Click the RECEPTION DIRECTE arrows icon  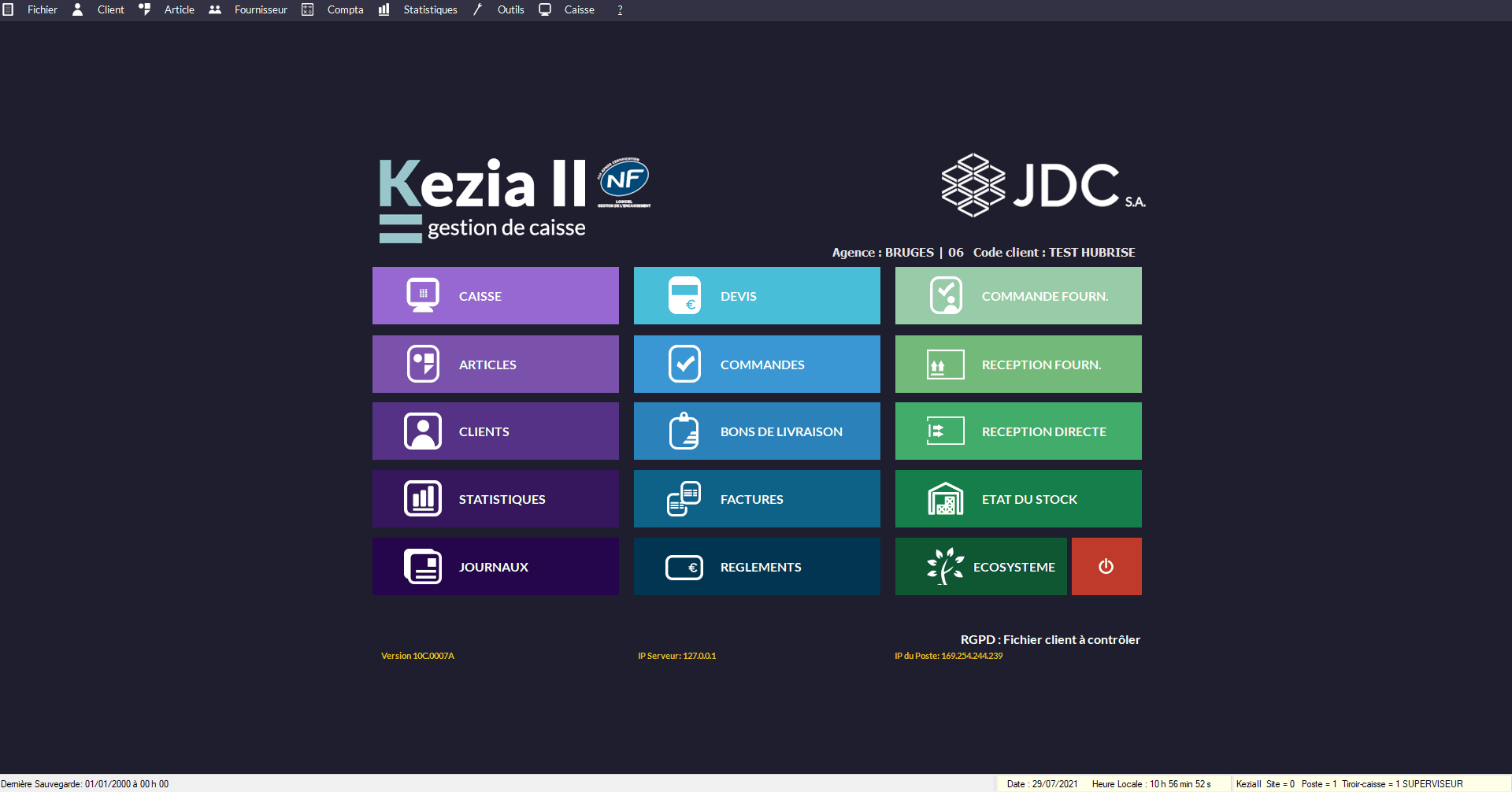(x=946, y=431)
